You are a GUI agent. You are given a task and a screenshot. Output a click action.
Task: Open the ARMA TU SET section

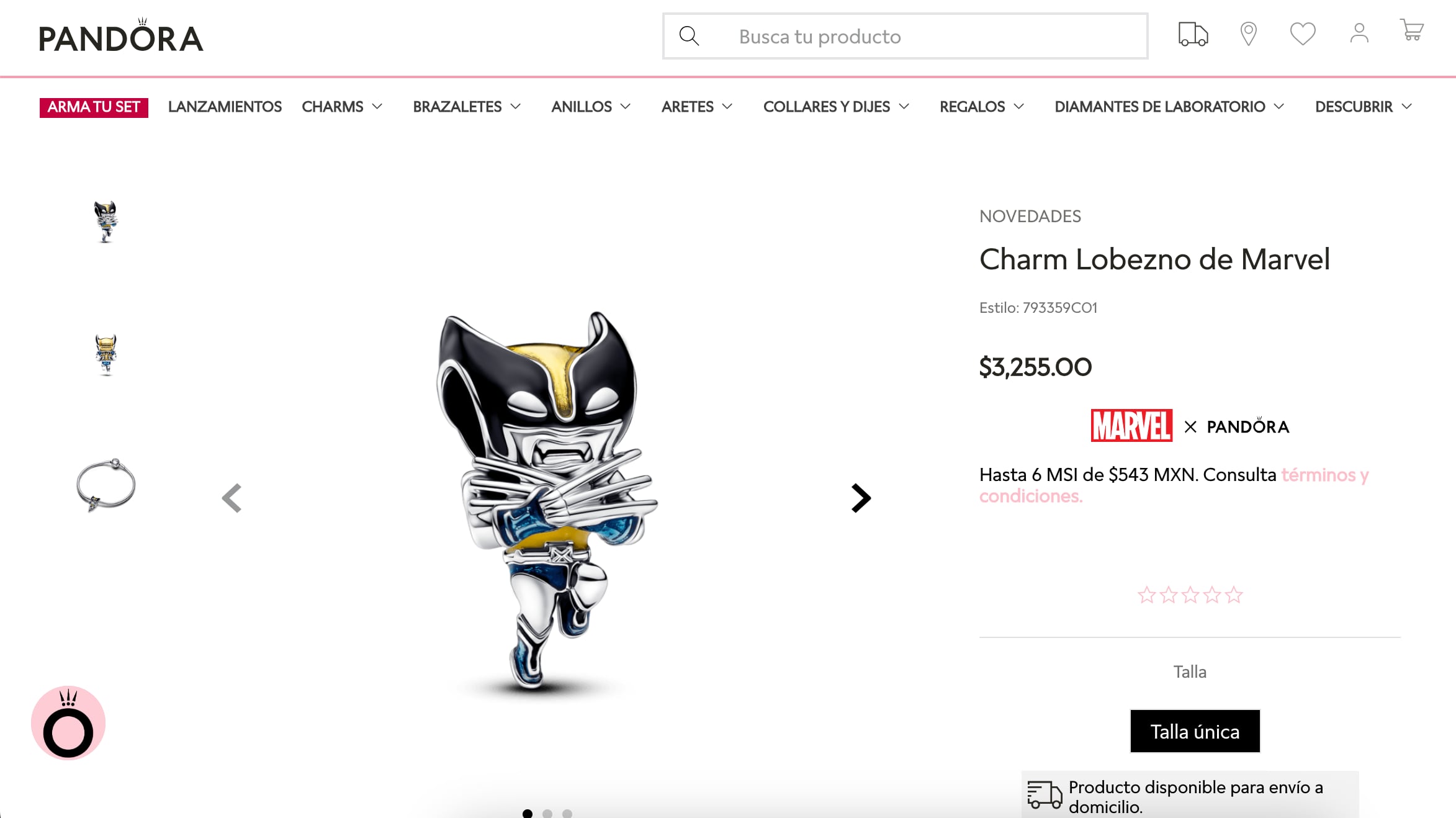pos(94,106)
